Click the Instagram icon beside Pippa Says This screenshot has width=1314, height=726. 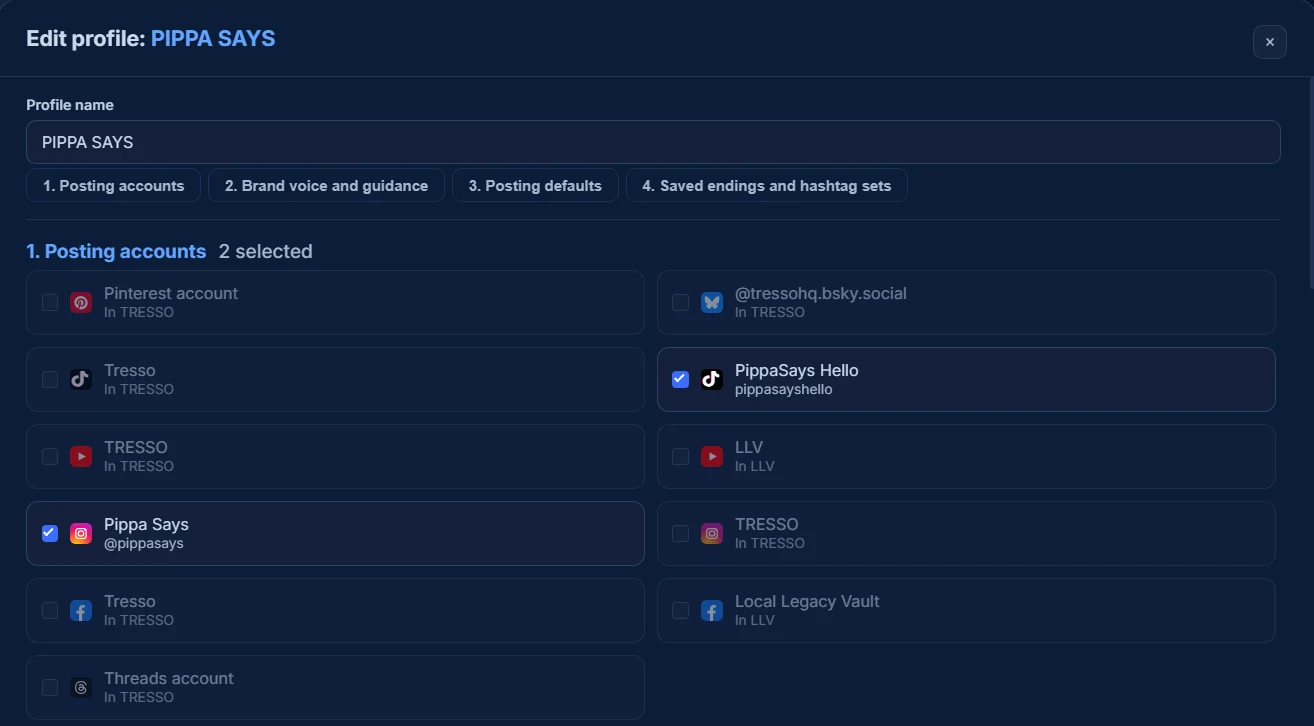(x=81, y=533)
